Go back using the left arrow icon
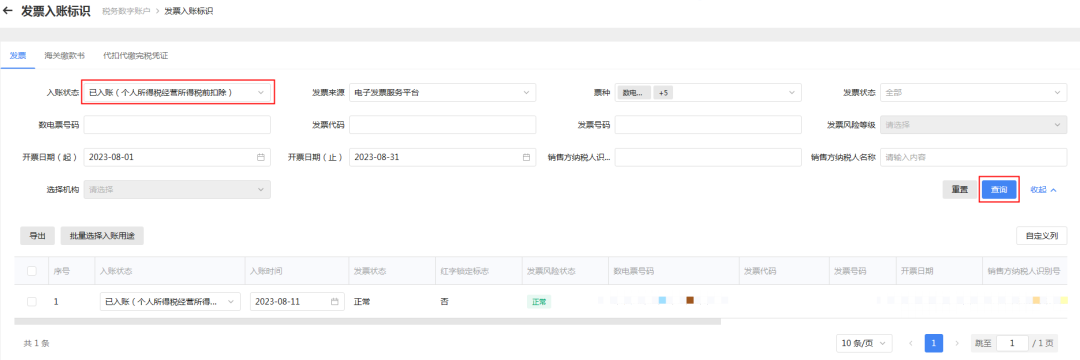The width and height of the screenshot is (1080, 360). (8, 11)
